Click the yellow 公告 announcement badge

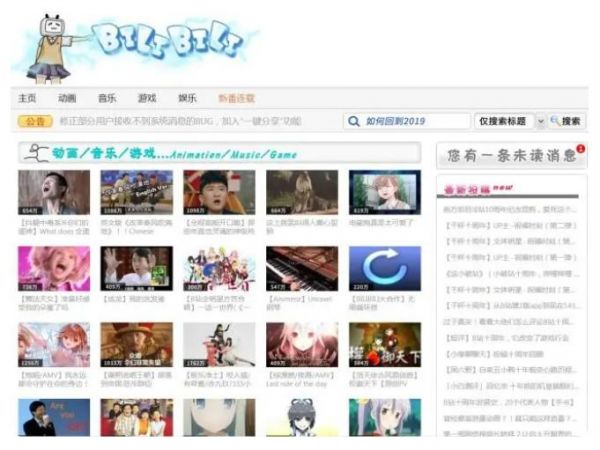click(35, 122)
